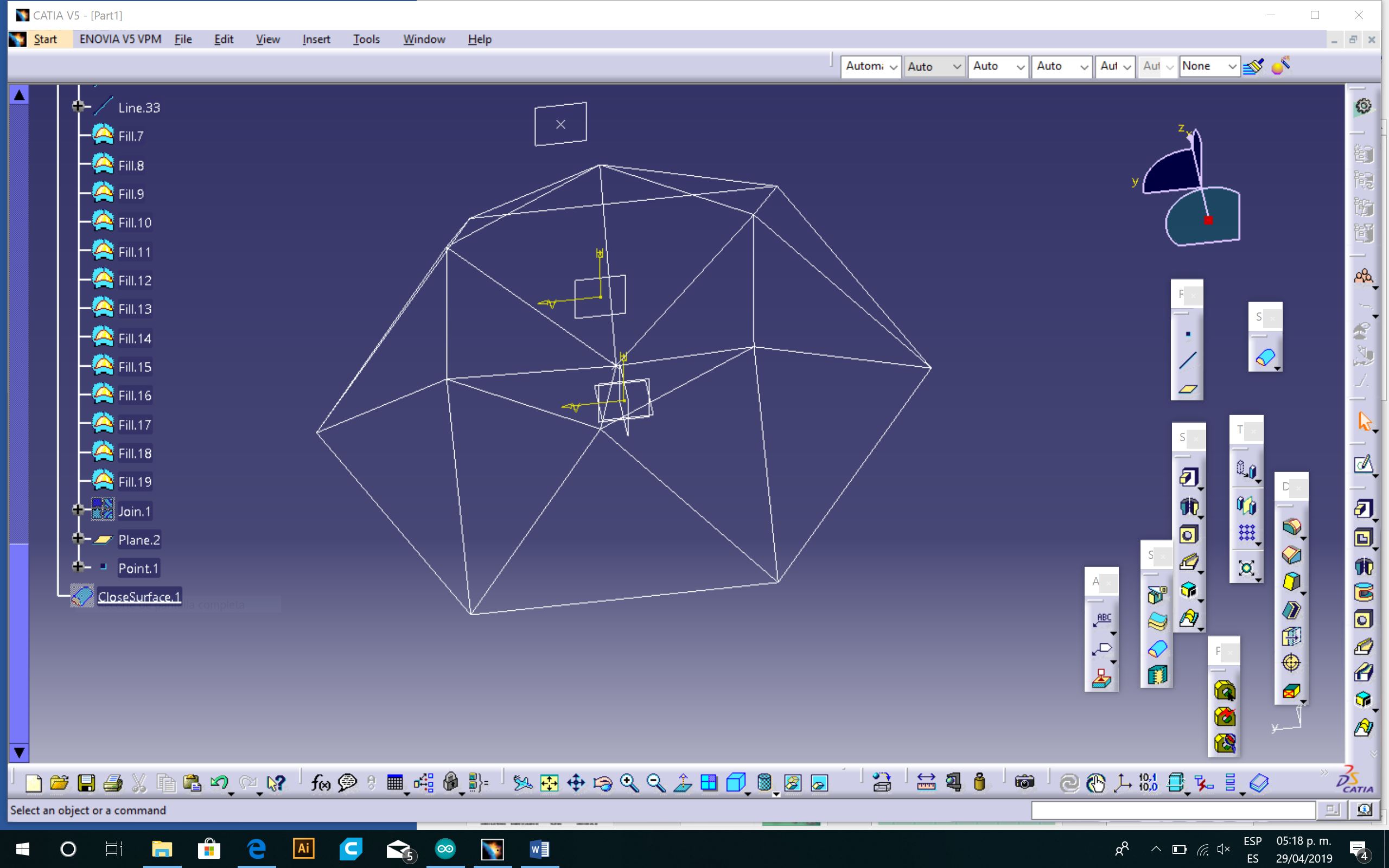Click the Zoom Out magnifier
The image size is (1389, 868).
[655, 783]
